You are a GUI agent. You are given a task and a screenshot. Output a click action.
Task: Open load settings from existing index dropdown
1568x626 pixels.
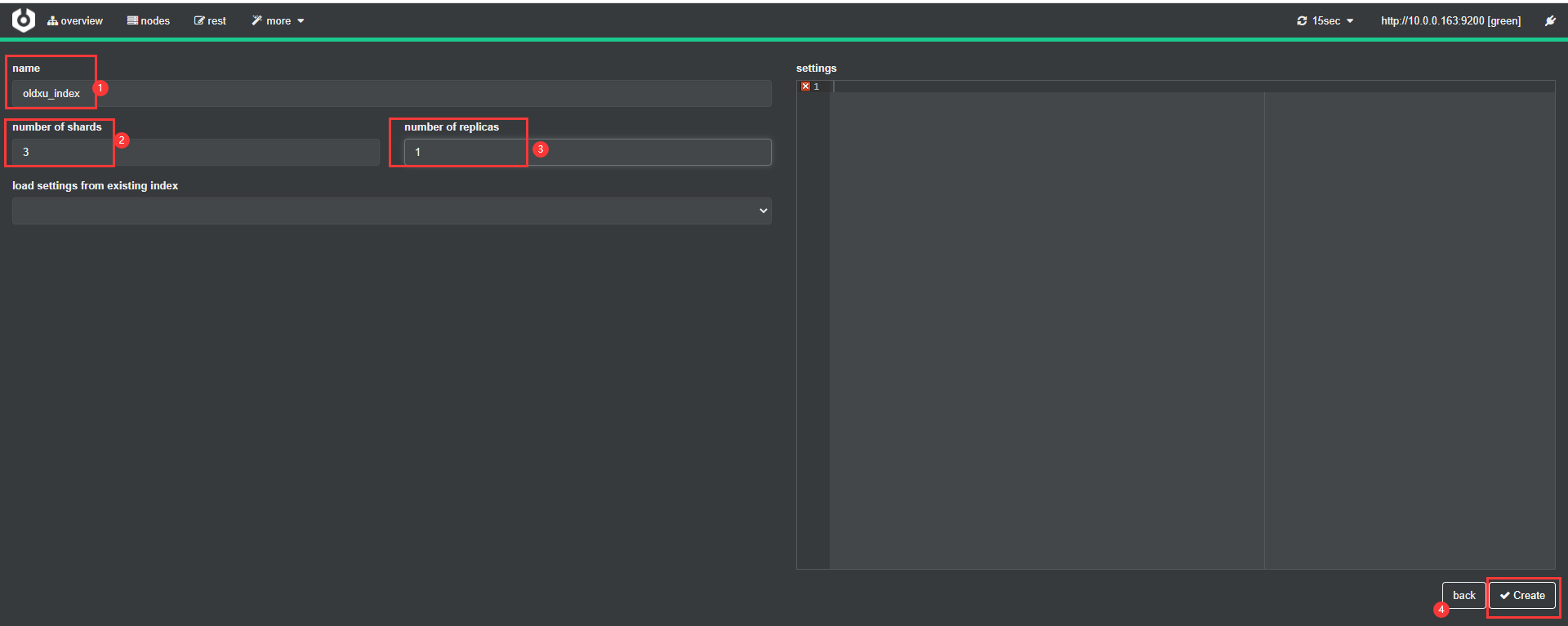point(392,211)
